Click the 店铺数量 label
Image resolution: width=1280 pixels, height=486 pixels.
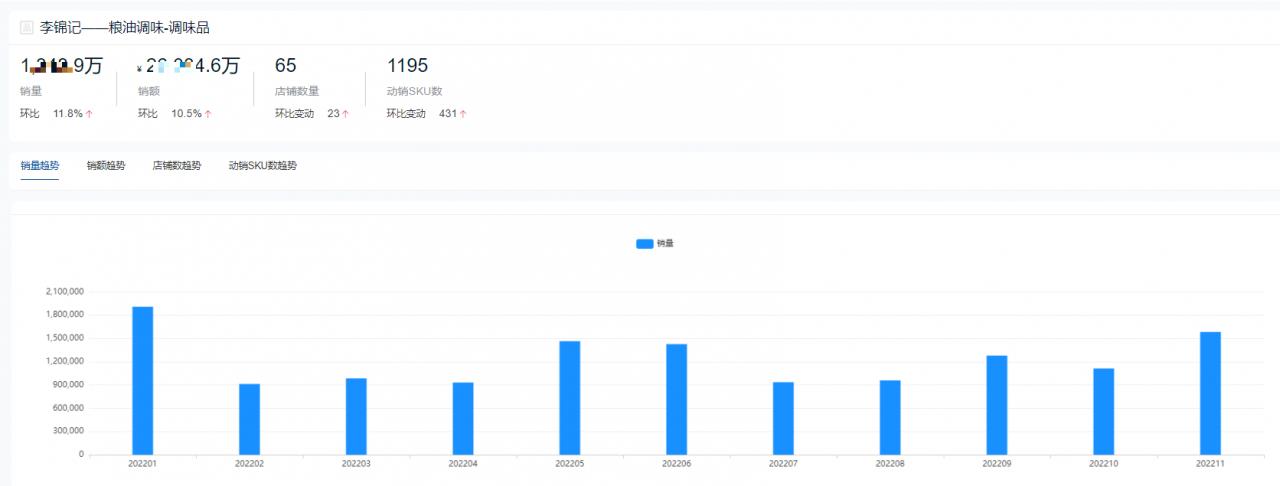[x=297, y=91]
